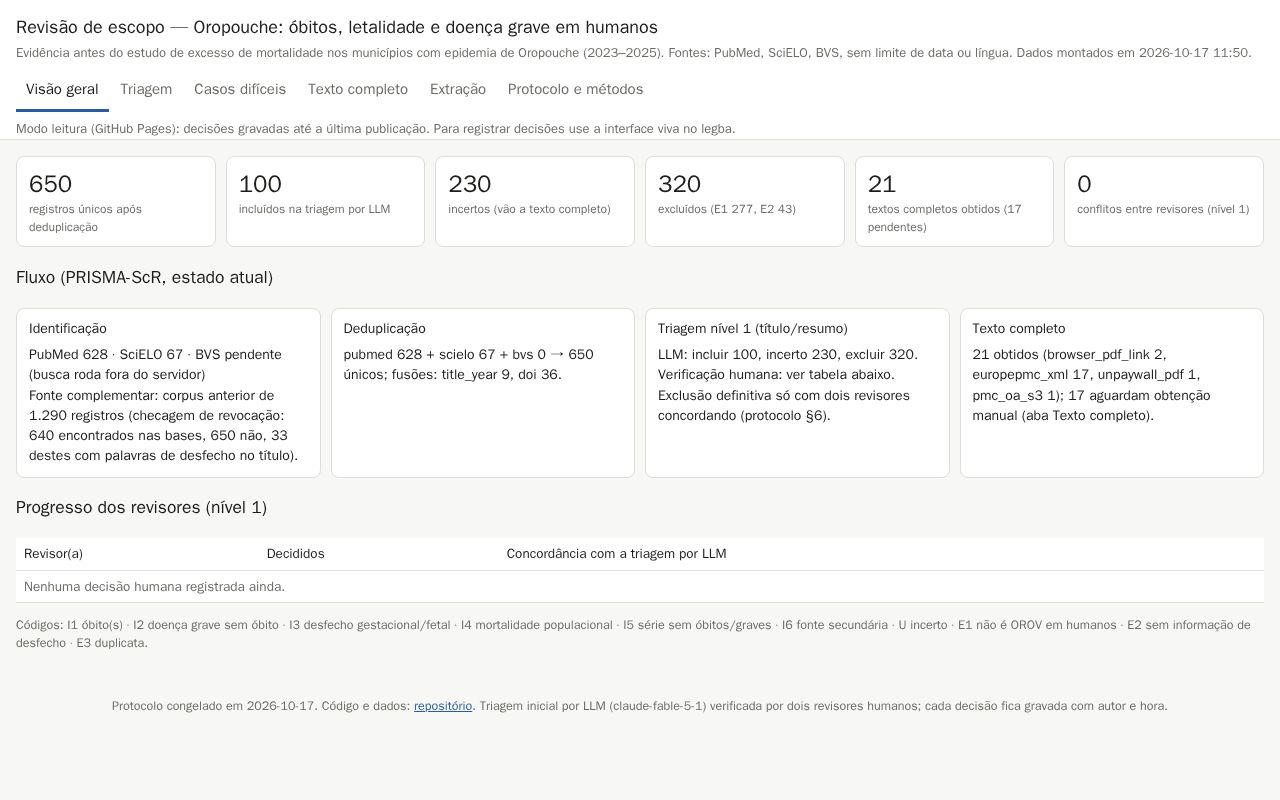Click the Progresso dos revisores (nível 1) heading
The height and width of the screenshot is (800, 1280).
click(141, 508)
